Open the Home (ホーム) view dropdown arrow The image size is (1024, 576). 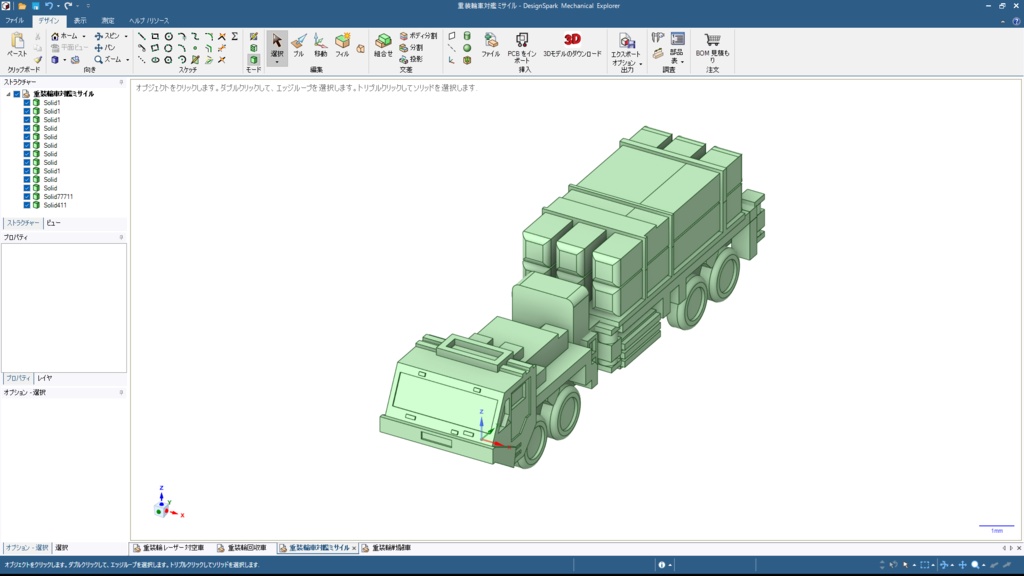pos(84,37)
